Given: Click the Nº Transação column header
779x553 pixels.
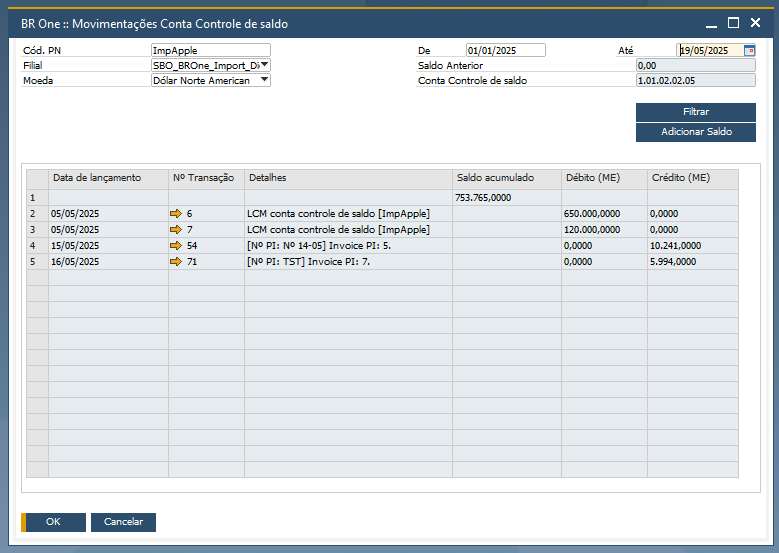Looking at the screenshot, I should pos(206,178).
